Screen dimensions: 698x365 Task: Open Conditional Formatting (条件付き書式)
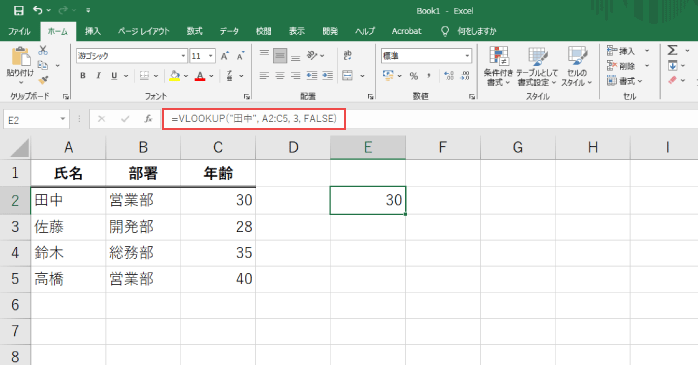click(x=499, y=66)
